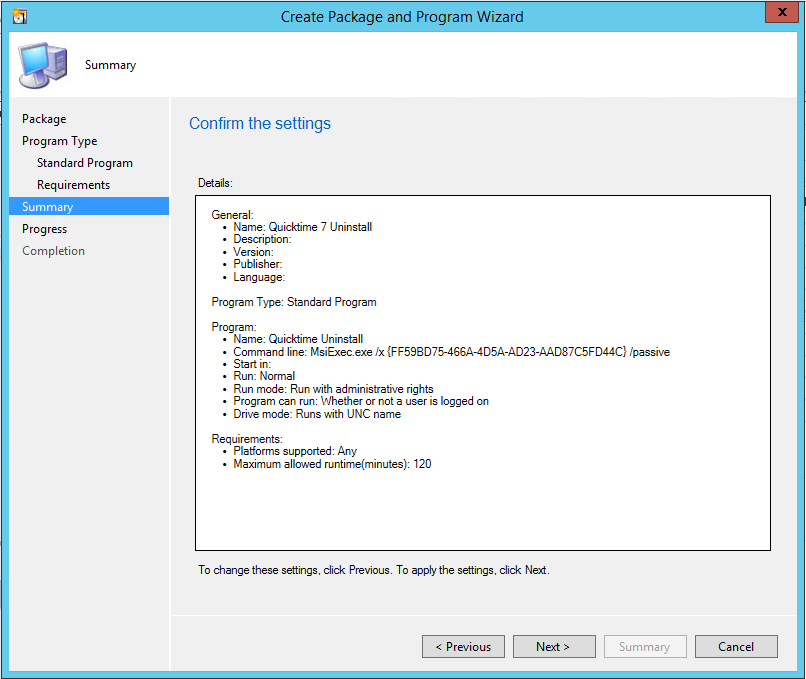Click 'Platforms supported: Any' line
This screenshot has width=806, height=679.
[295, 451]
